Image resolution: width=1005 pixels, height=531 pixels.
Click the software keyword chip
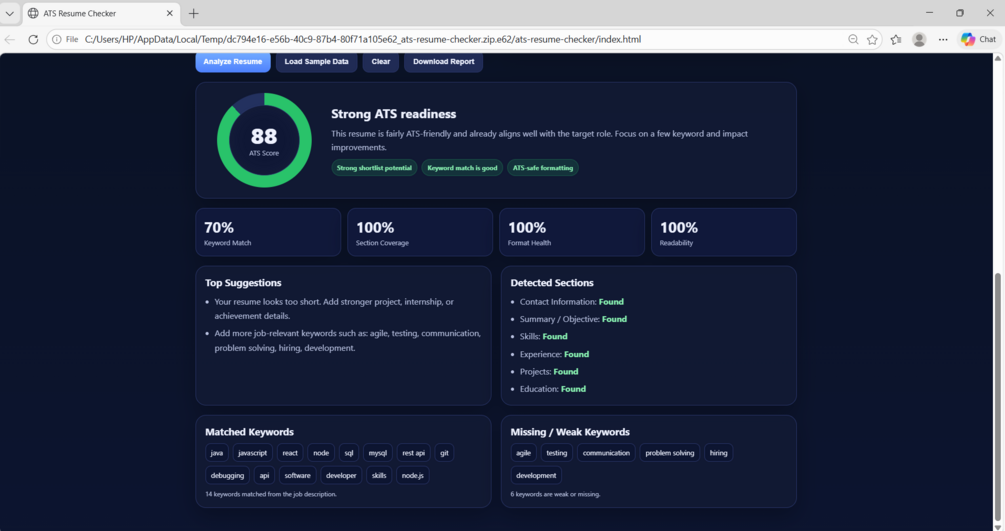(297, 475)
